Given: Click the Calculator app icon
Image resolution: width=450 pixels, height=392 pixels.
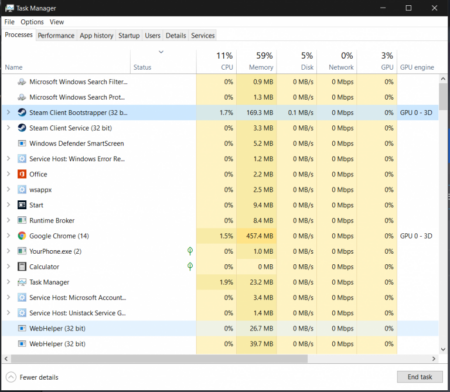Looking at the screenshot, I should [x=22, y=267].
